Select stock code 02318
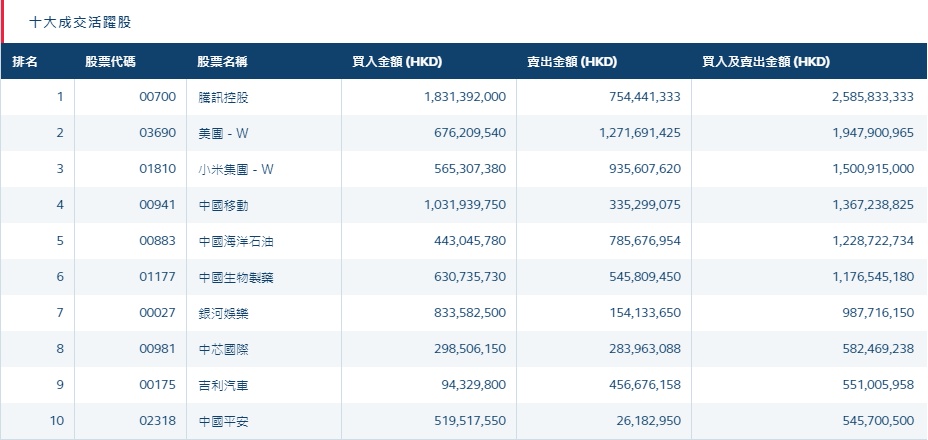The width and height of the screenshot is (928, 440). tap(157, 421)
